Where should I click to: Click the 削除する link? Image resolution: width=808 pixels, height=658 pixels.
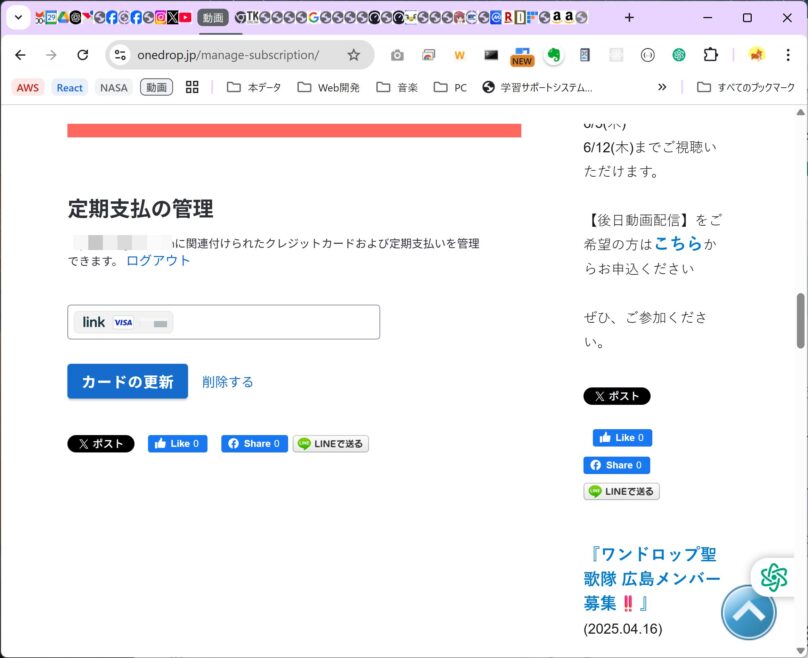[x=227, y=381]
